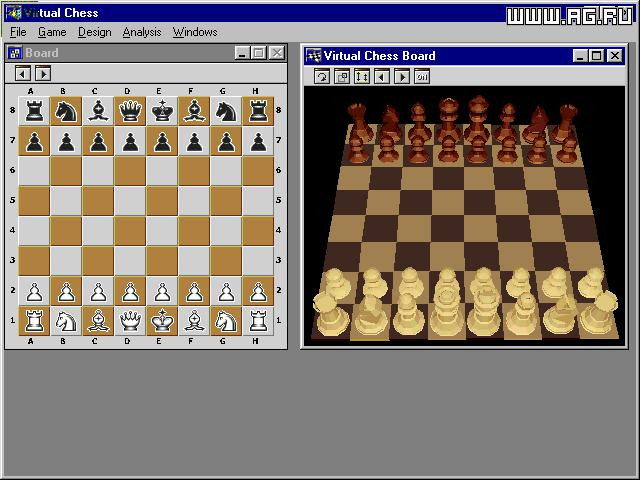Click the Board window system menu icon
Image resolution: width=640 pixels, height=480 pixels.
pos(15,53)
